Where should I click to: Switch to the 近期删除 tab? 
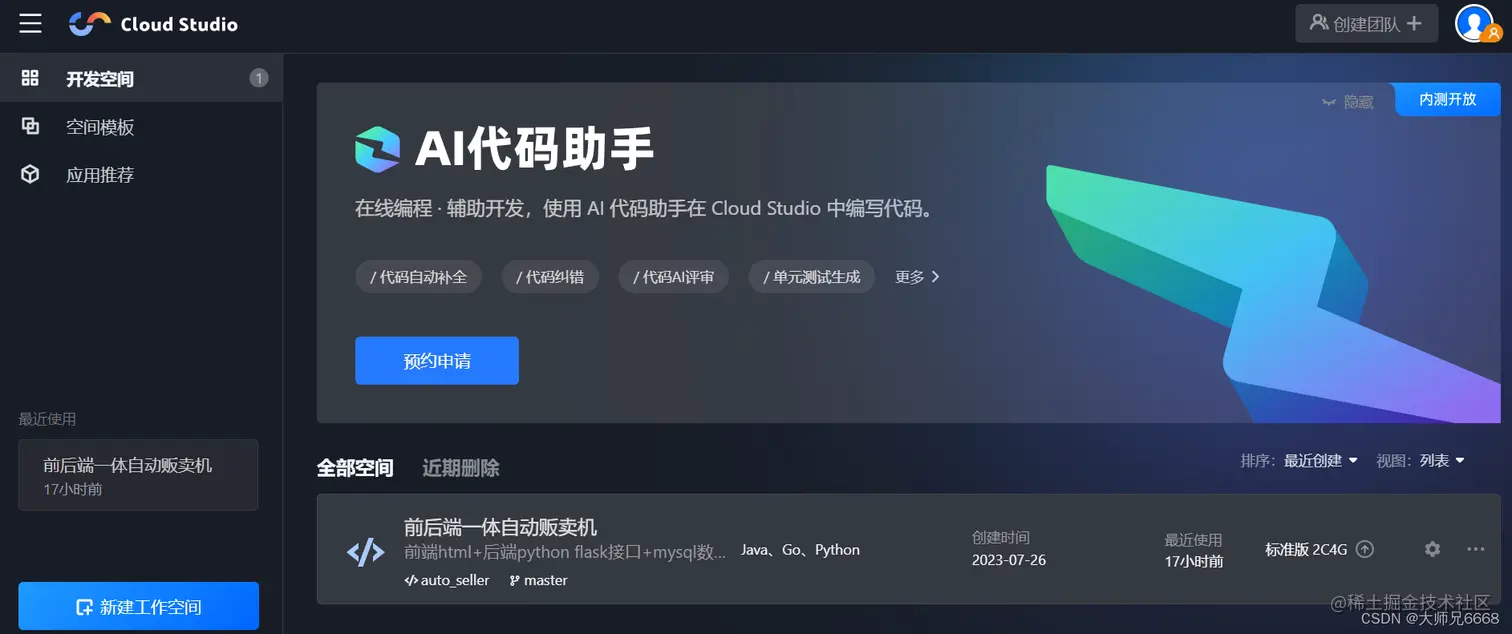[x=460, y=468]
